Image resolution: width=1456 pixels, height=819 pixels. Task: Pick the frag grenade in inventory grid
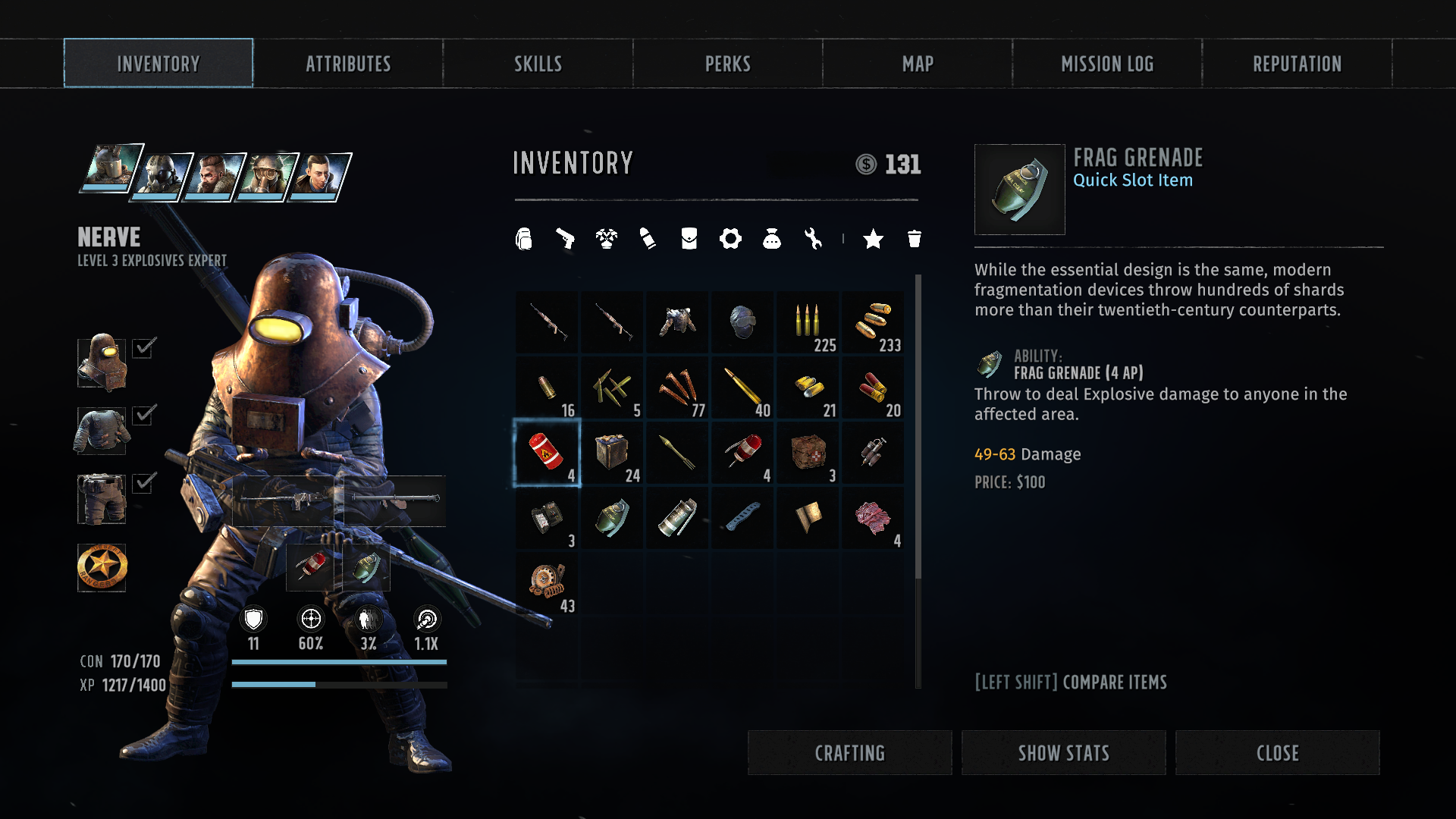(x=612, y=518)
